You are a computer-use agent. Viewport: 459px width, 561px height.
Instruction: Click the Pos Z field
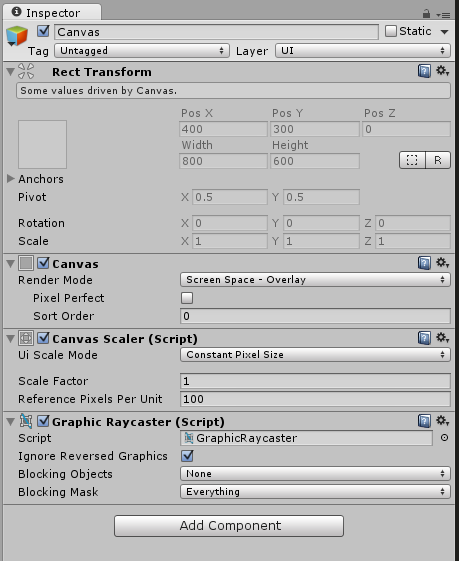406,129
